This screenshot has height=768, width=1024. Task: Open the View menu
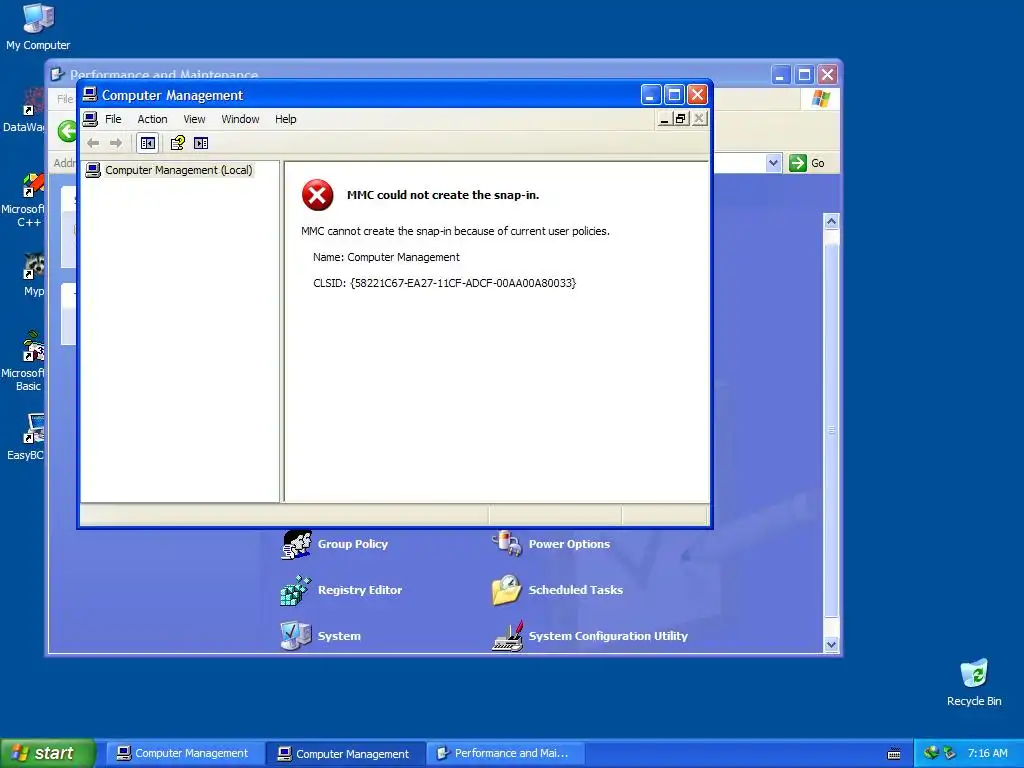194,119
